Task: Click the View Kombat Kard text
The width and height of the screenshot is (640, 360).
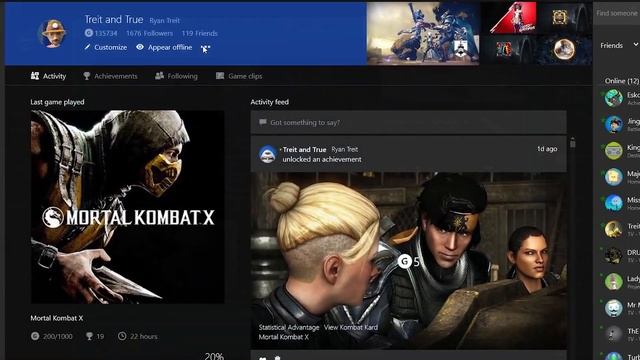Action: (351, 327)
